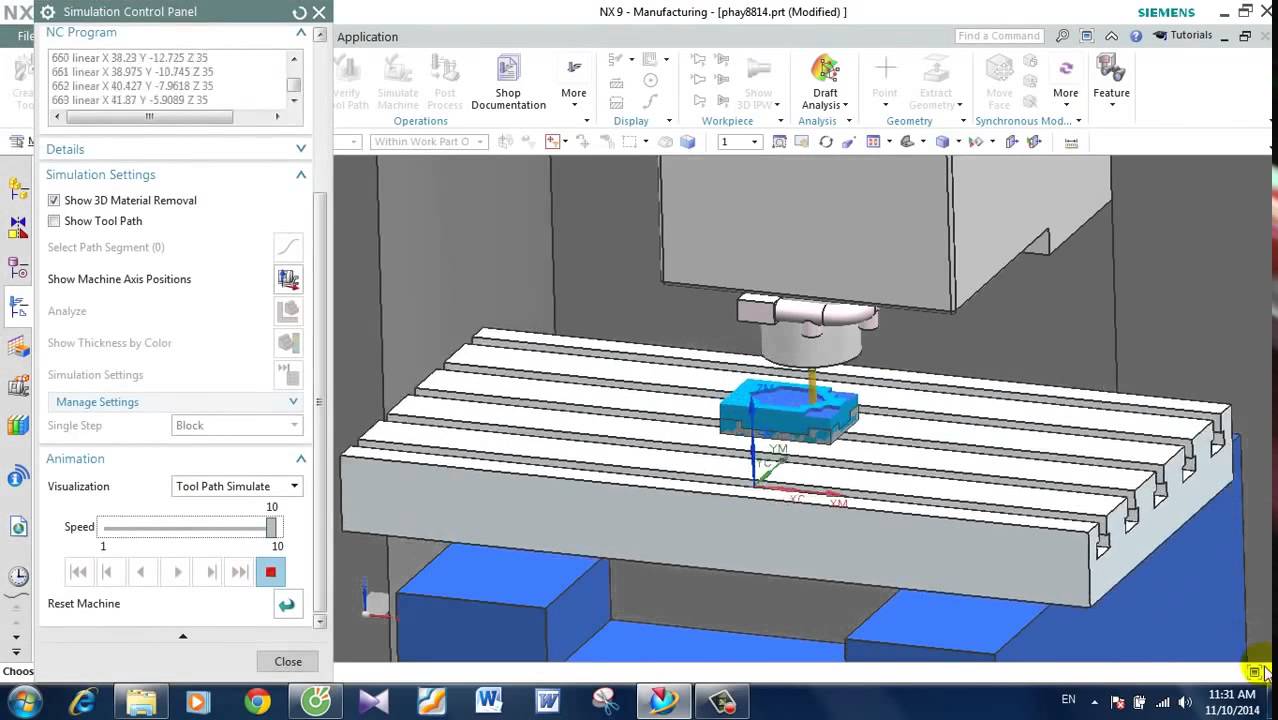Screen dimensions: 1278x720
Task: Open the Tutorials menu
Action: coord(1183,35)
